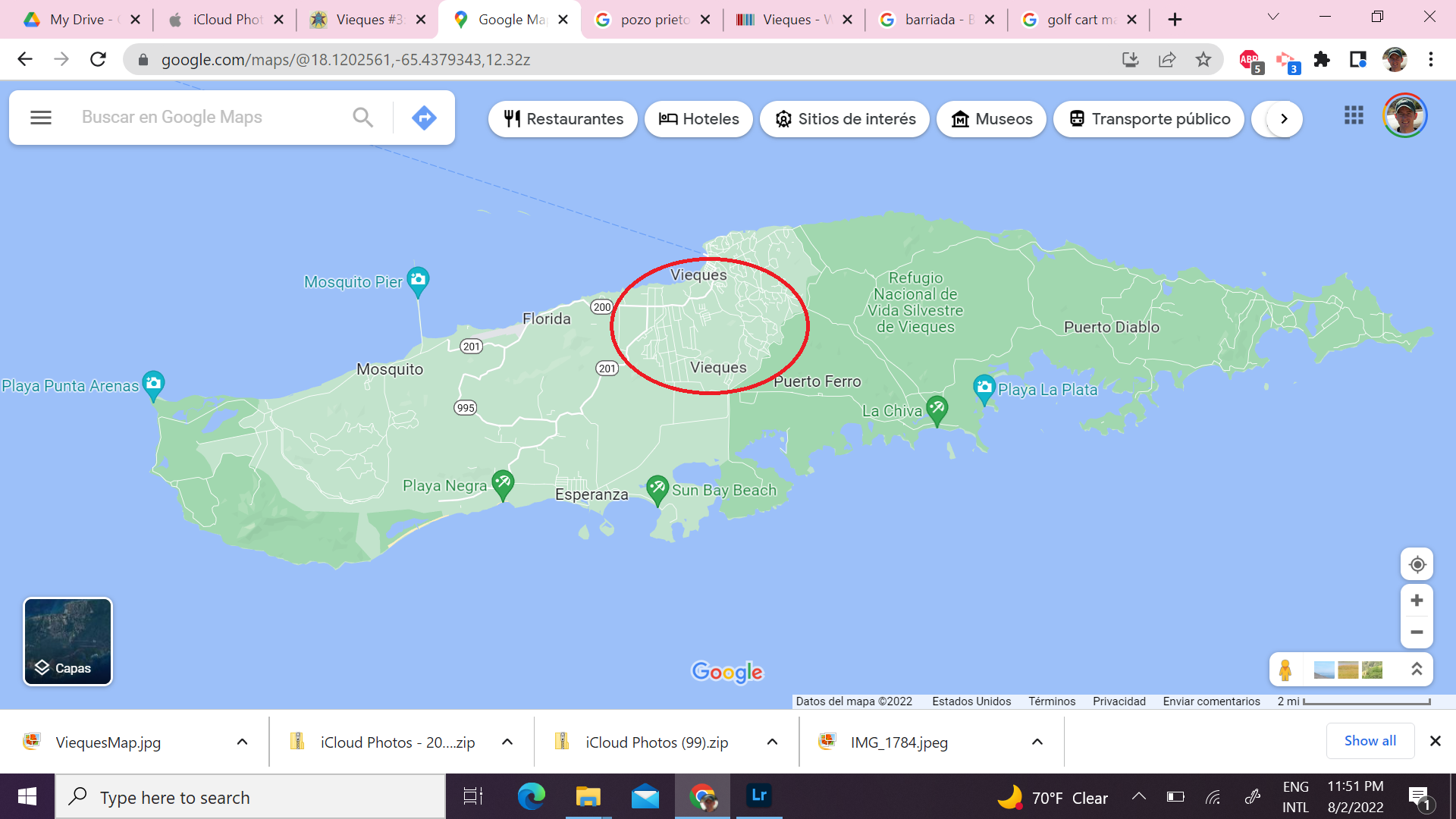
Task: Open the Chrome side panel icon
Action: tap(1357, 59)
